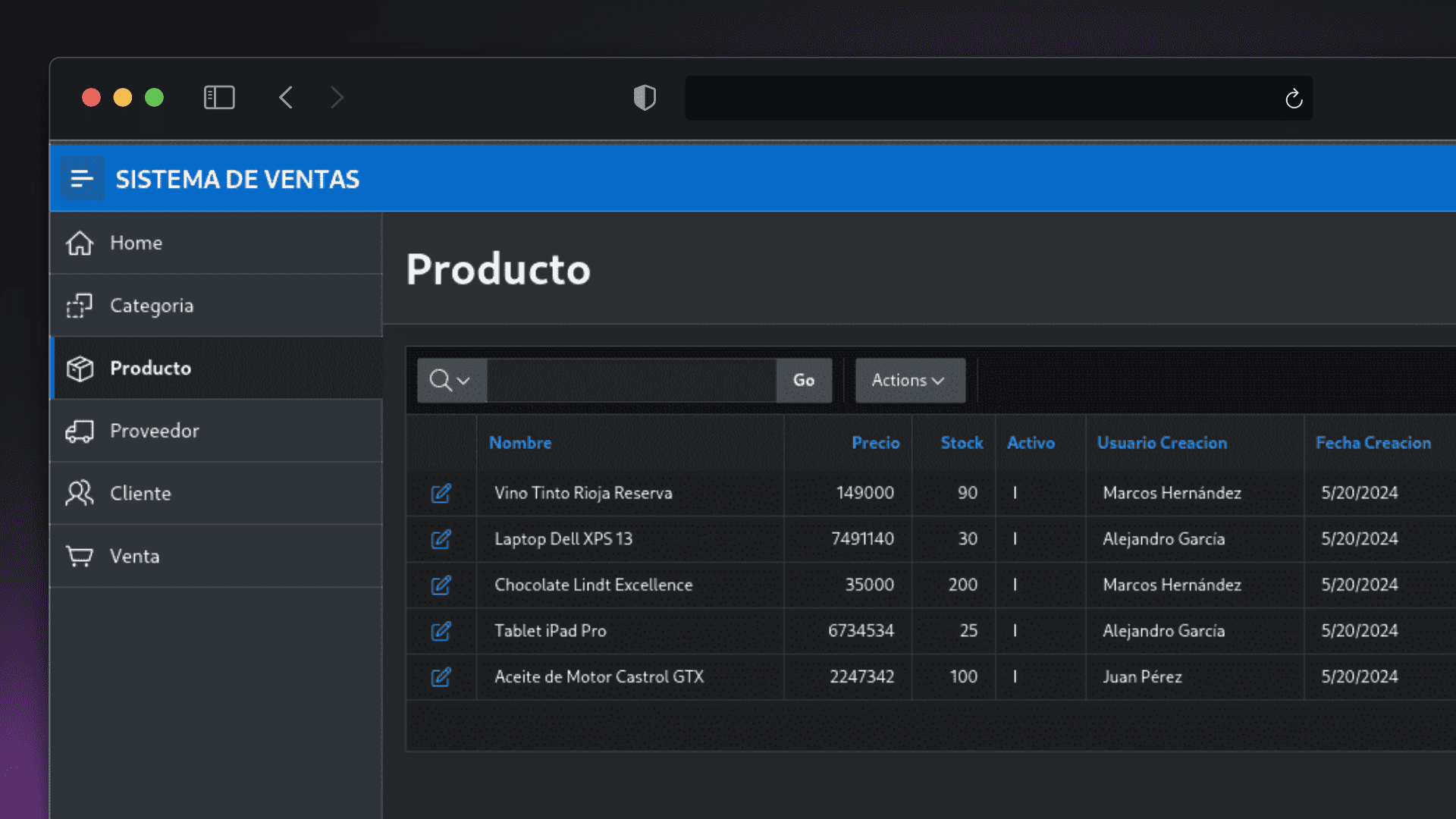Click the Go search button
1456x819 pixels.
(804, 380)
